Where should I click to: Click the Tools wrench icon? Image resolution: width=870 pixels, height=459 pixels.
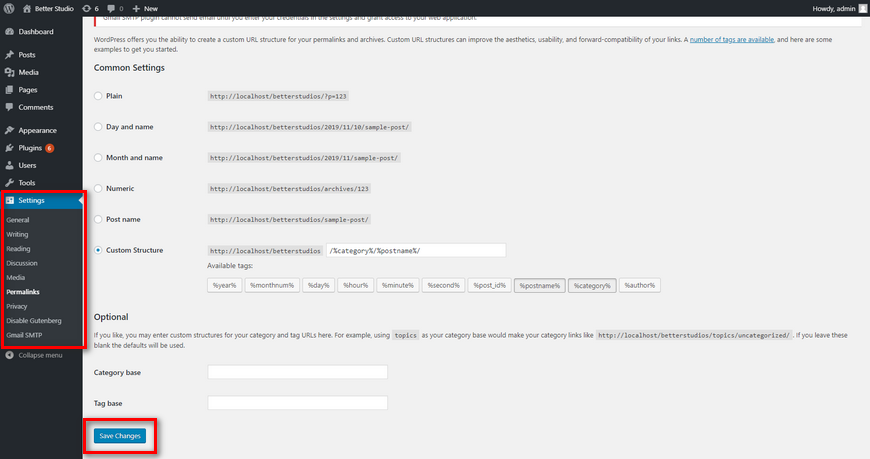tap(9, 183)
